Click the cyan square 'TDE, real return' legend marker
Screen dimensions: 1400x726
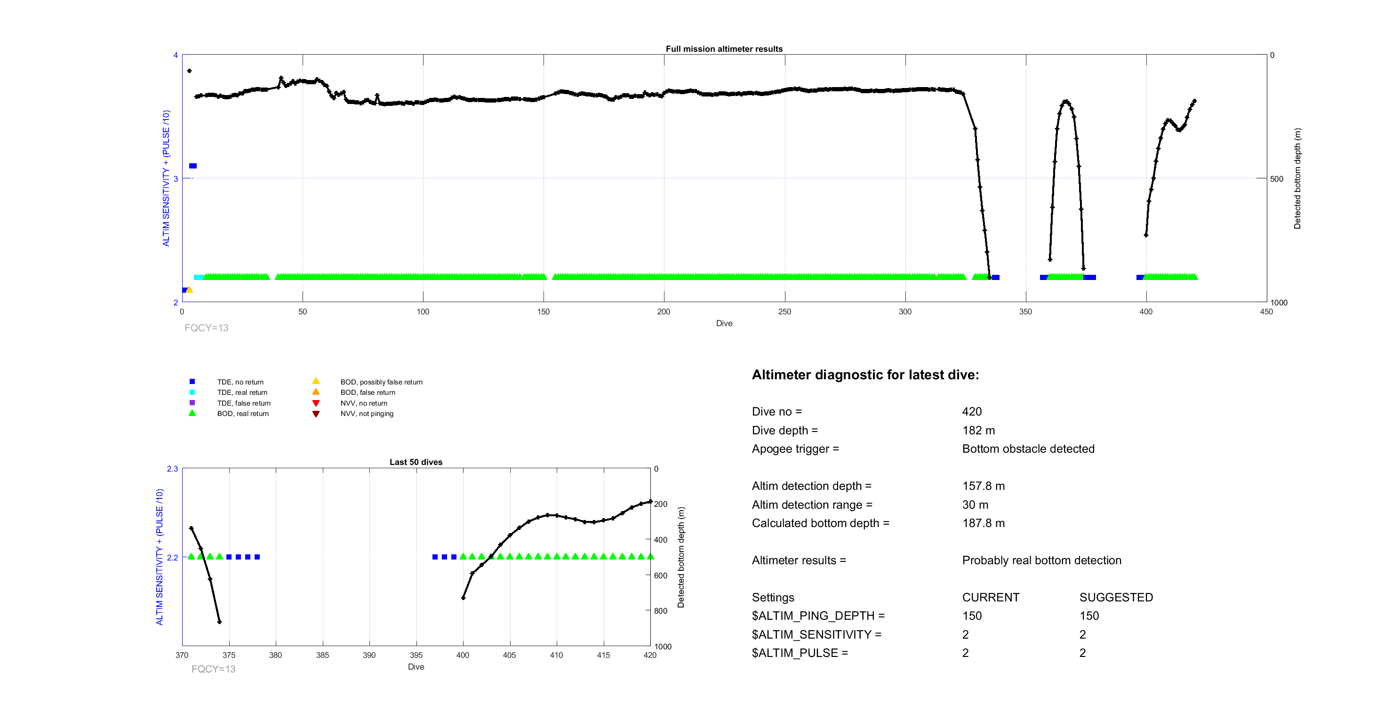tap(193, 393)
